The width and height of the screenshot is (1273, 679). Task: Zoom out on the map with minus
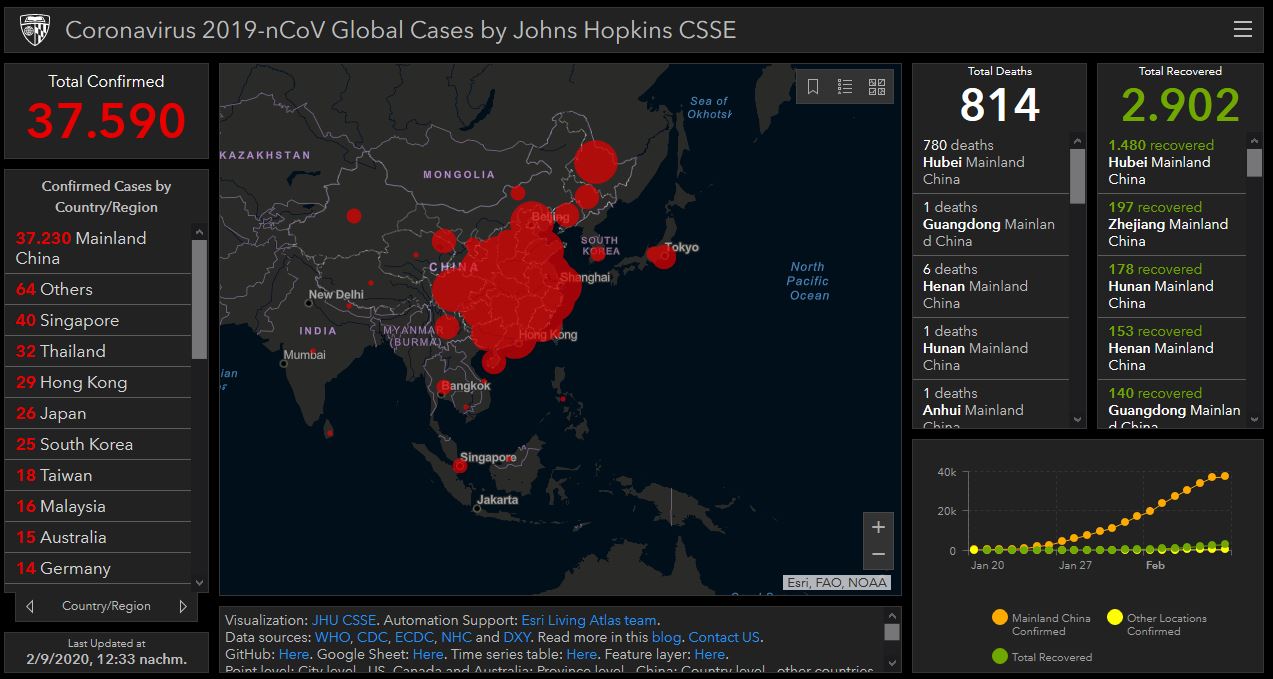click(878, 554)
